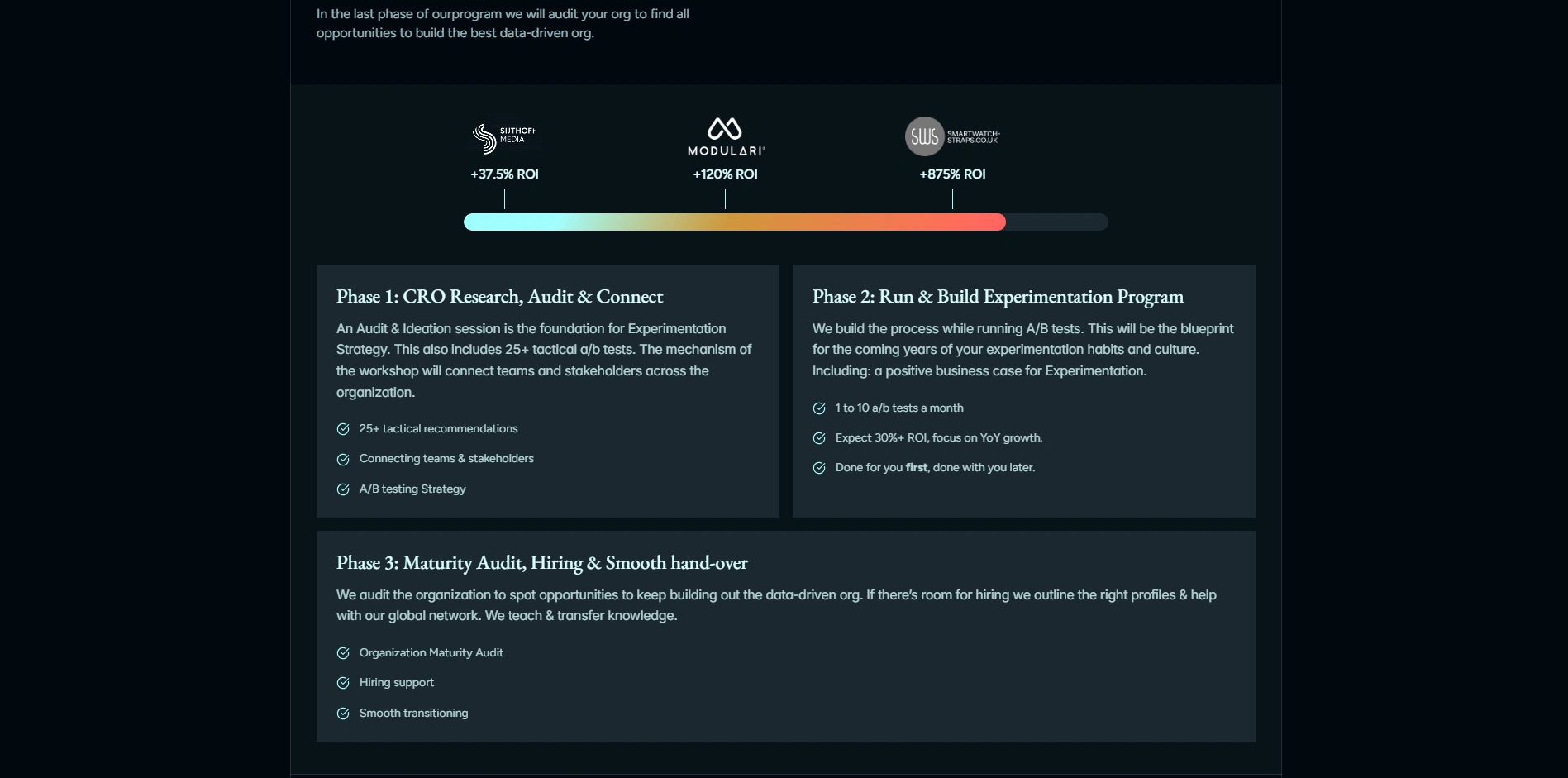The image size is (1568, 778).
Task: Click the Modulari logo
Action: (x=725, y=137)
